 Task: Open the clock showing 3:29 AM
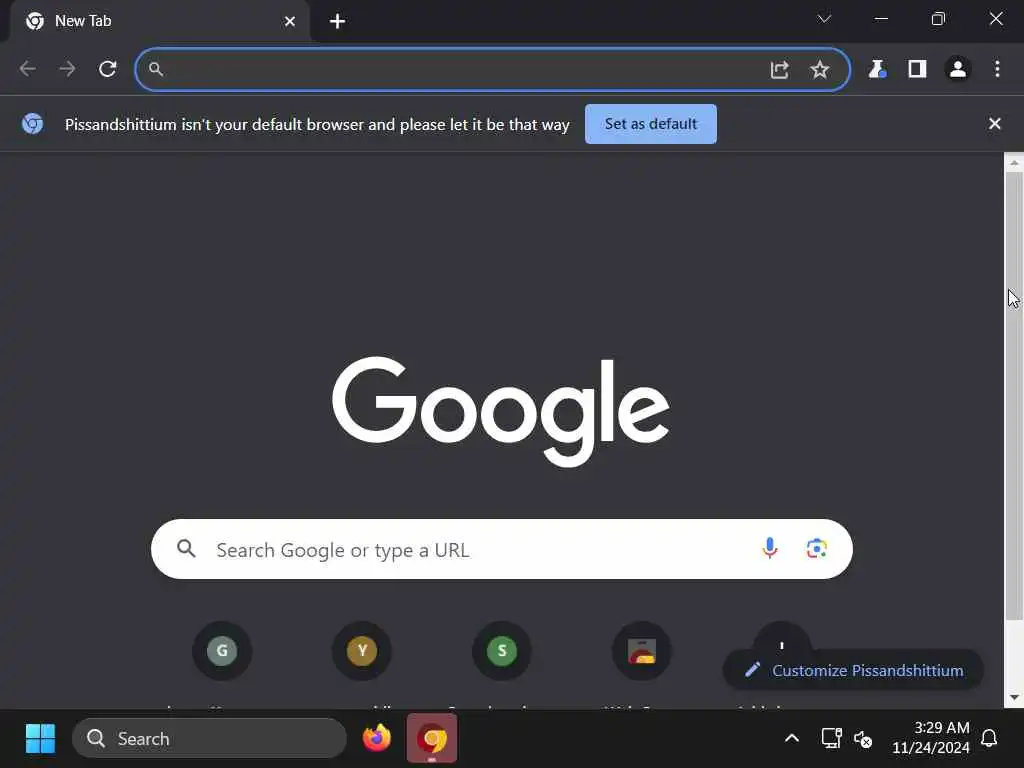click(x=931, y=738)
